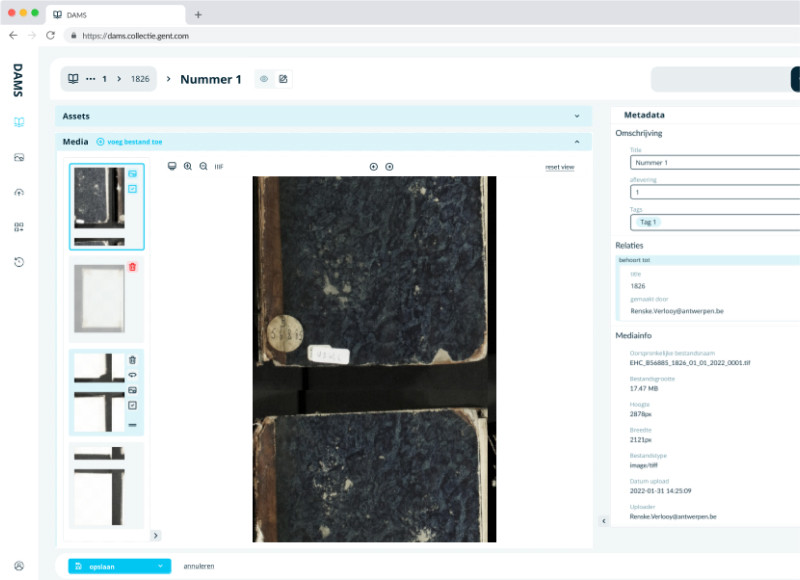Reload the browser page
The width and height of the screenshot is (800, 580).
click(50, 35)
